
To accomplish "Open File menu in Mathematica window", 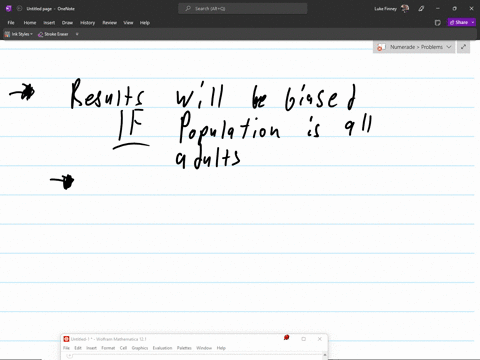I will [x=66, y=348].
